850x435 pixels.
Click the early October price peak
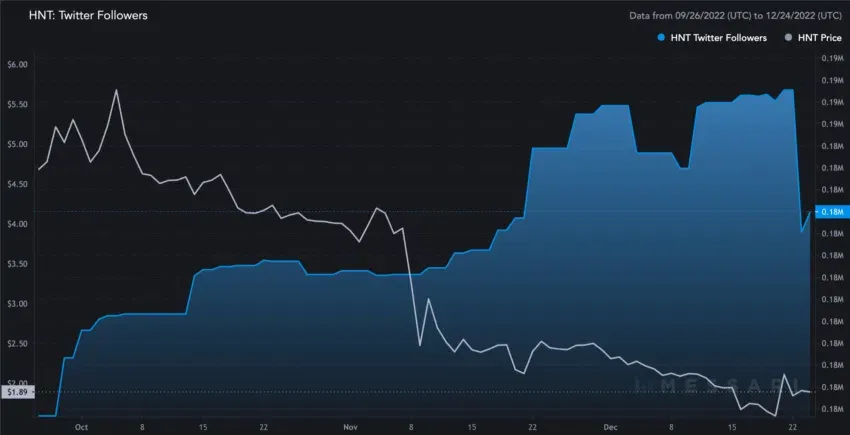116,90
